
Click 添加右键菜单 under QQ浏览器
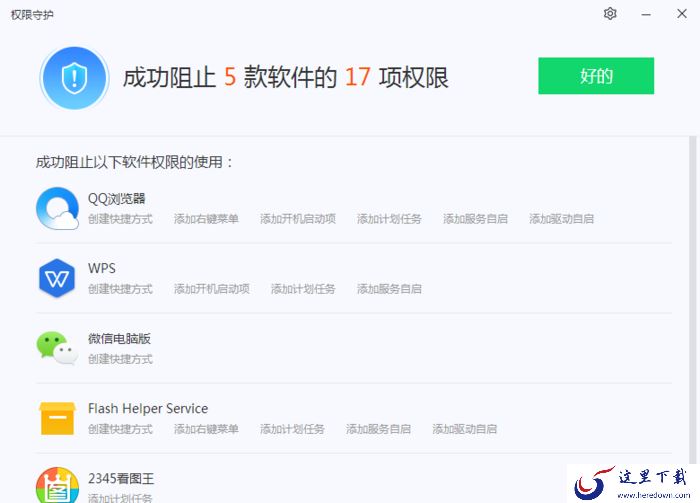[206, 219]
